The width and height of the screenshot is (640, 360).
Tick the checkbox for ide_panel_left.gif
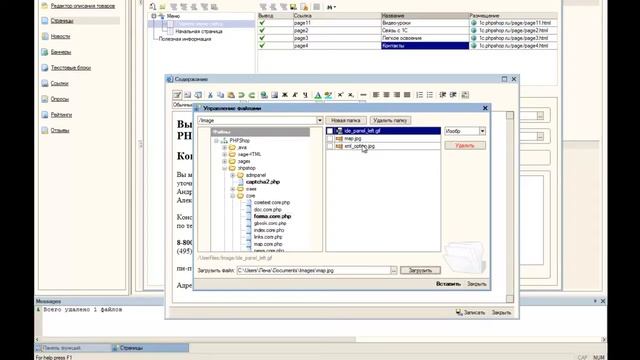pyautogui.click(x=330, y=131)
